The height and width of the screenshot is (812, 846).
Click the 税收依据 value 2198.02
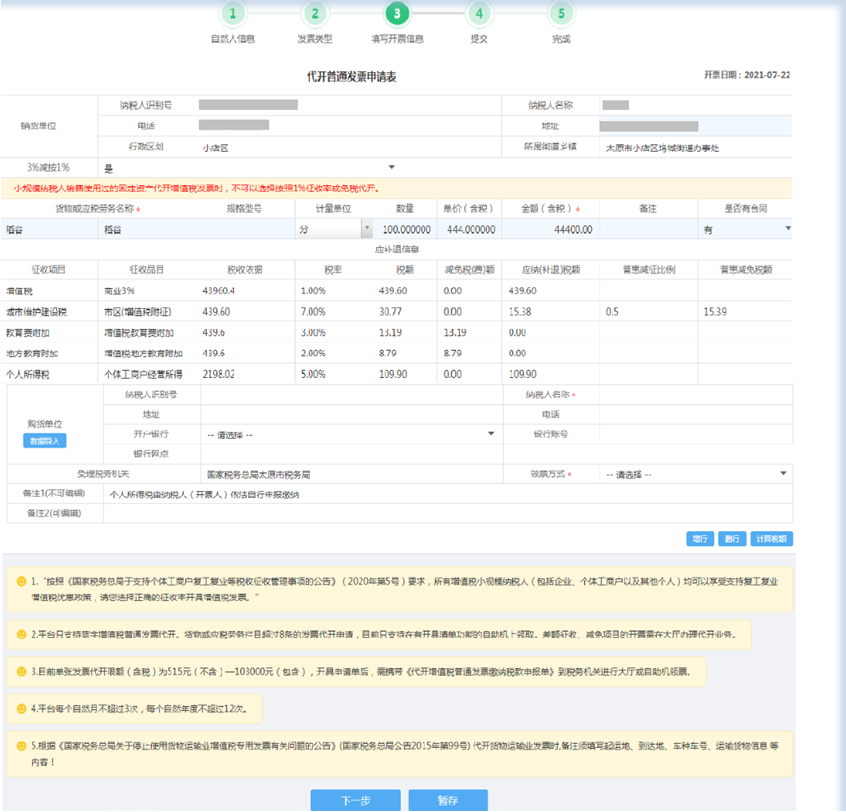(x=219, y=374)
